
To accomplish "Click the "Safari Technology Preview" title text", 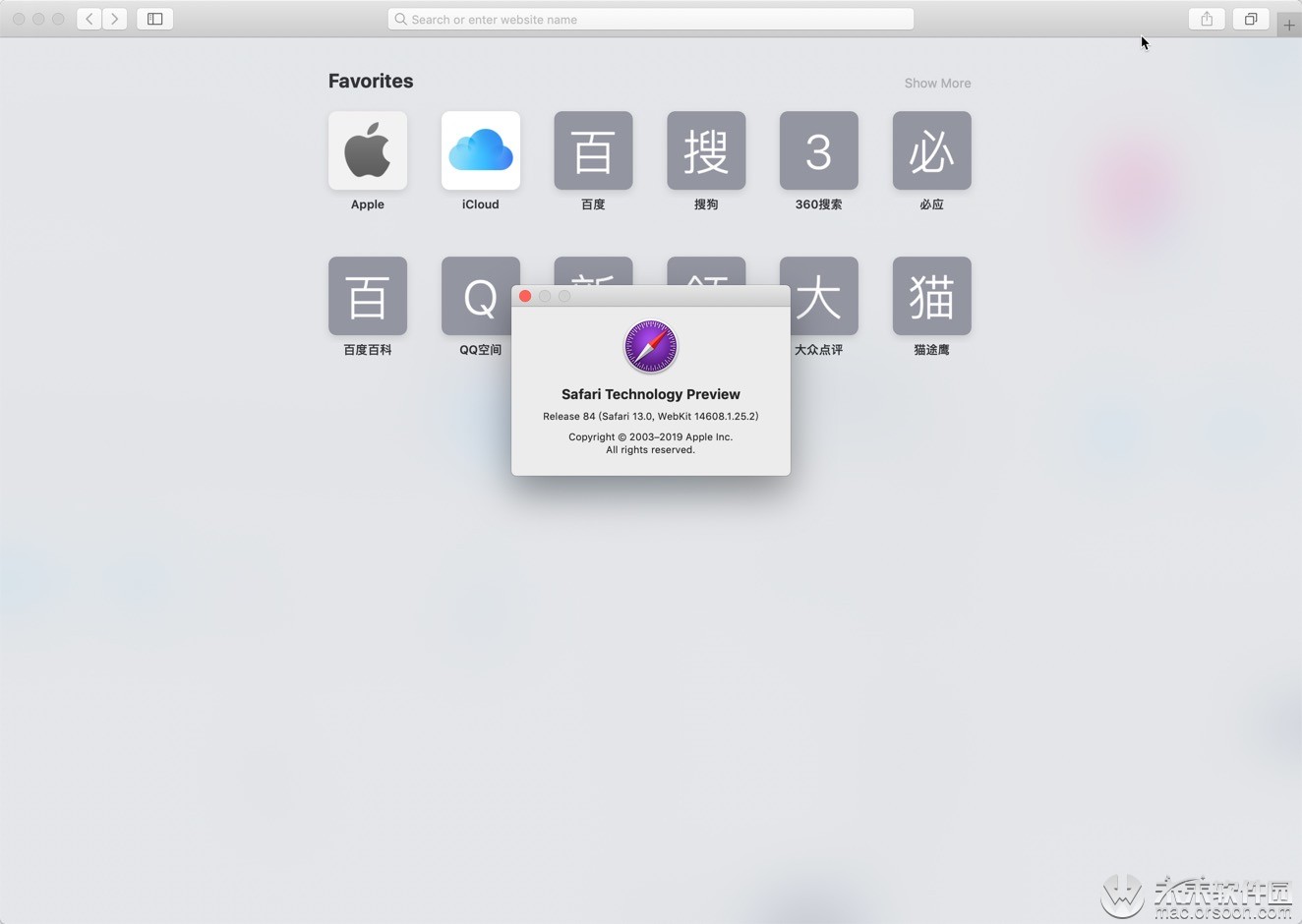I will tap(651, 394).
